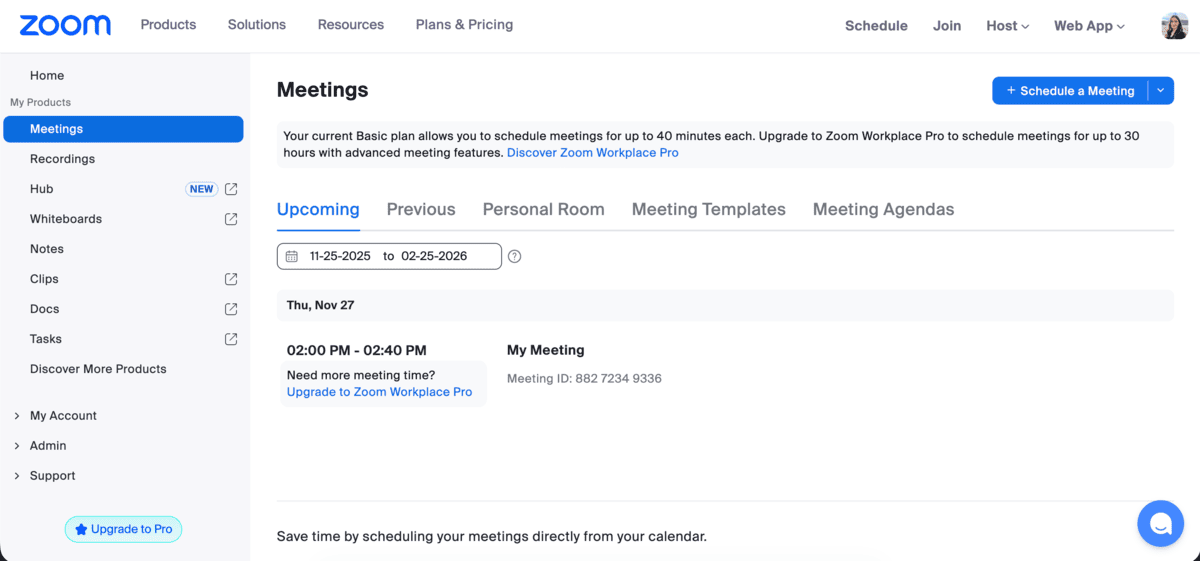Image resolution: width=1200 pixels, height=561 pixels.
Task: Open Discover Zoom Workplace Pro link
Action: coord(593,153)
